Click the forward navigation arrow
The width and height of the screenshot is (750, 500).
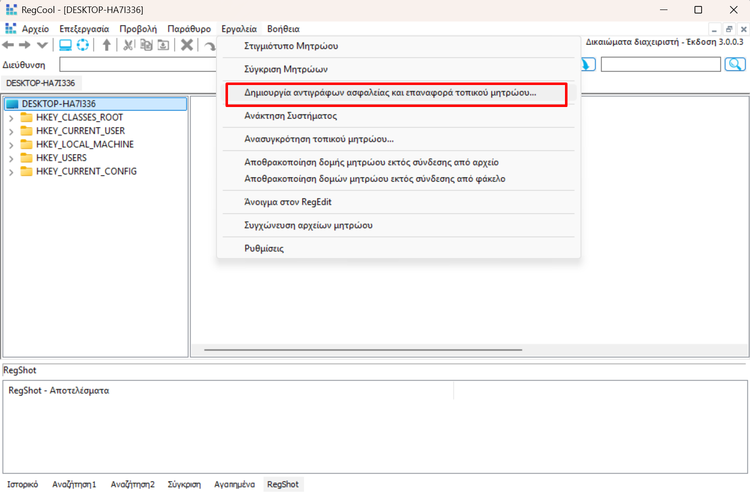point(25,46)
